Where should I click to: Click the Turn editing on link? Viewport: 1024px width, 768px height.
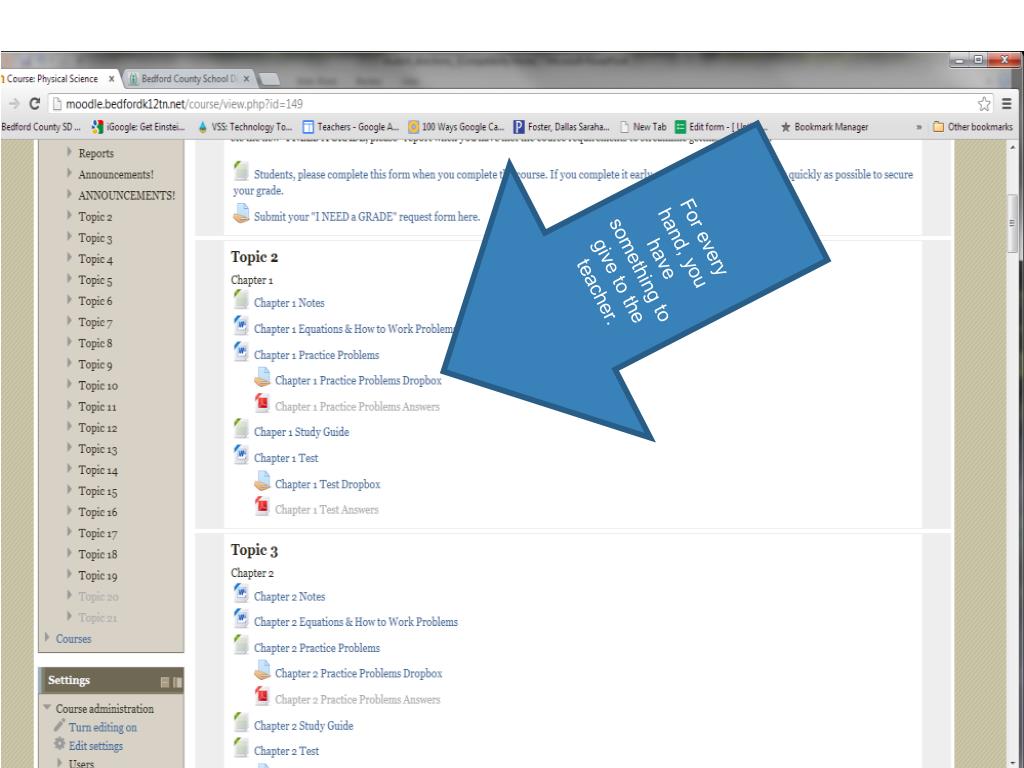pos(103,727)
